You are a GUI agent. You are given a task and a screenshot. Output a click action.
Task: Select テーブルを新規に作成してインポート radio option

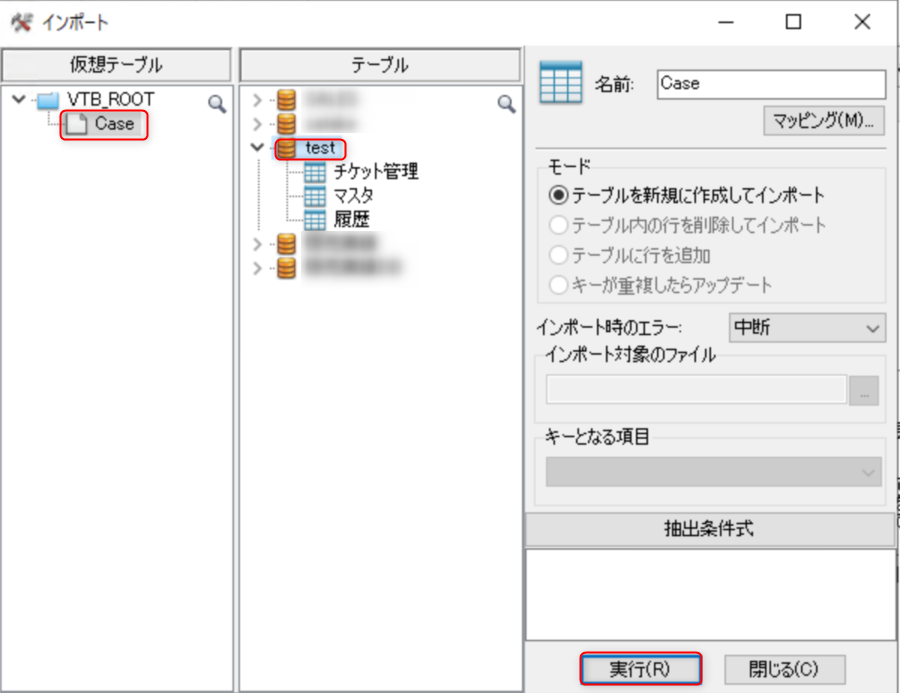tap(559, 195)
